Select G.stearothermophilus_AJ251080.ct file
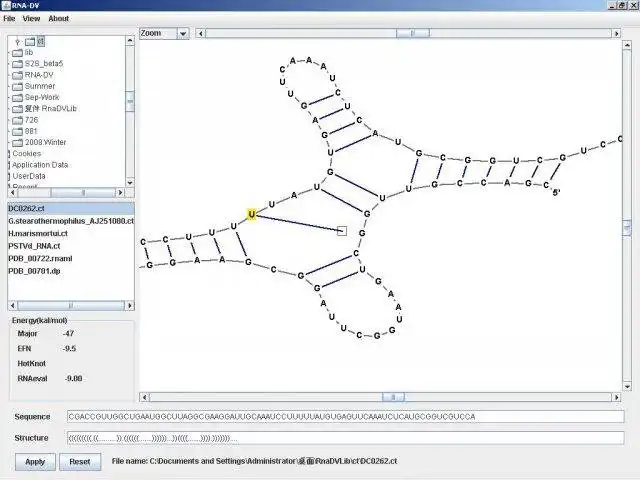640x480 pixels. click(x=71, y=221)
